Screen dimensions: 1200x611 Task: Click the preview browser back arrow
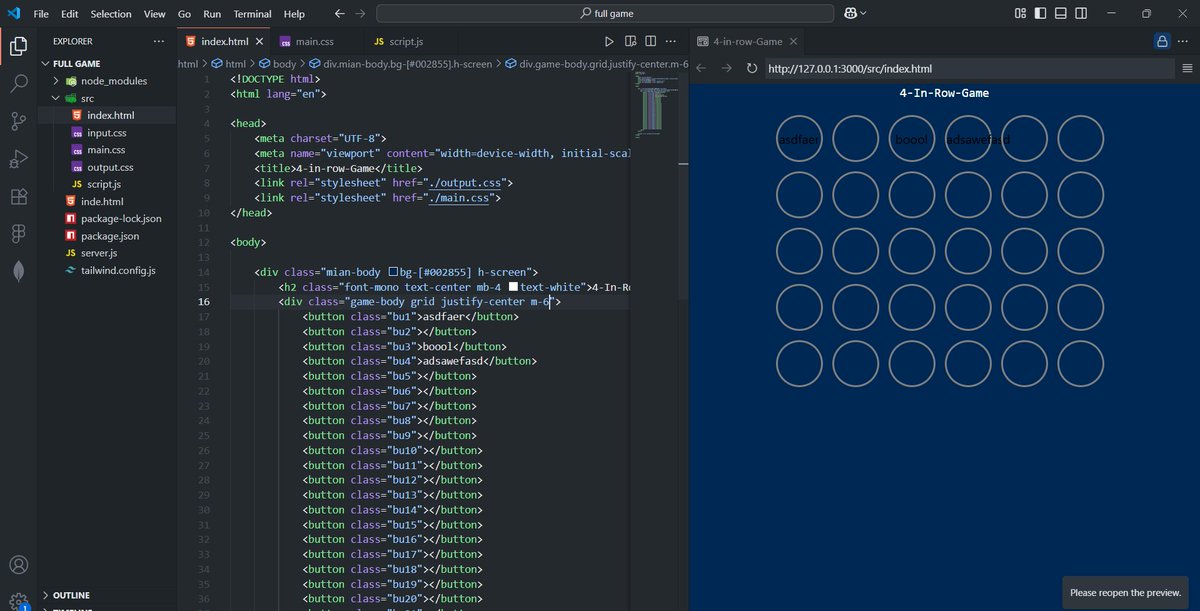702,68
